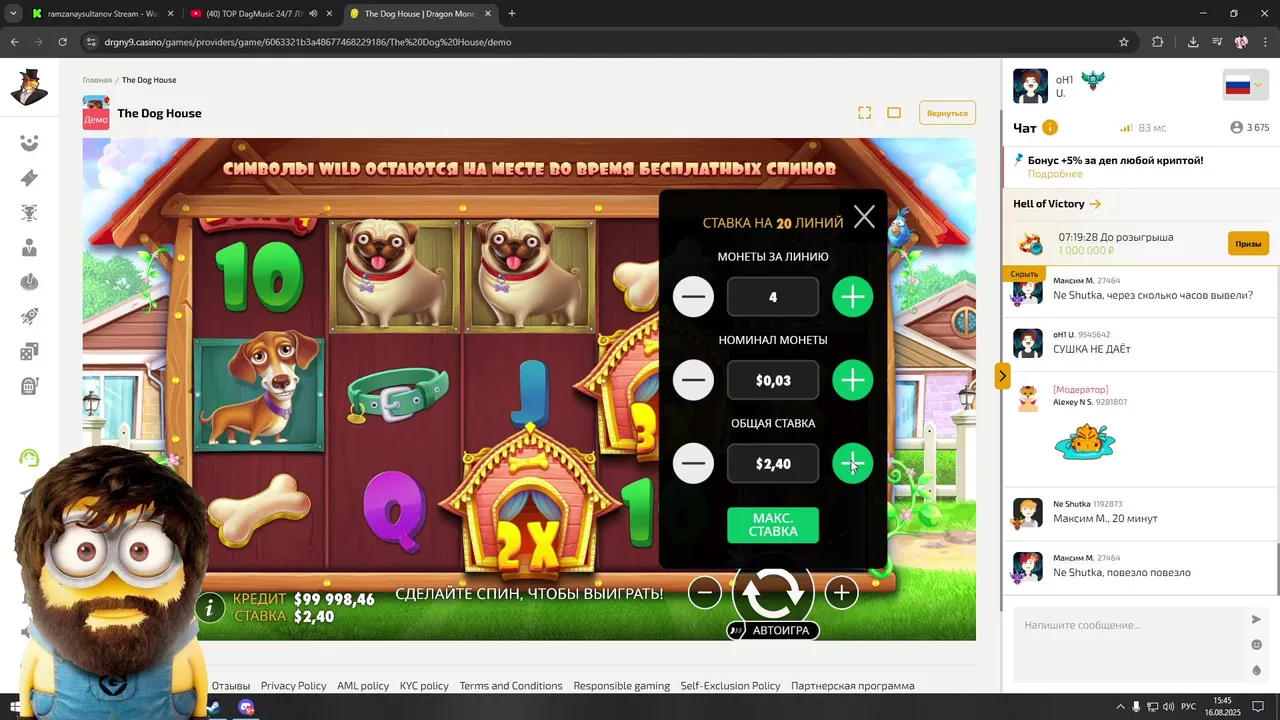Open the АВТОИГРА autoplay options
Screen dimensions: 1280x720
point(773,630)
